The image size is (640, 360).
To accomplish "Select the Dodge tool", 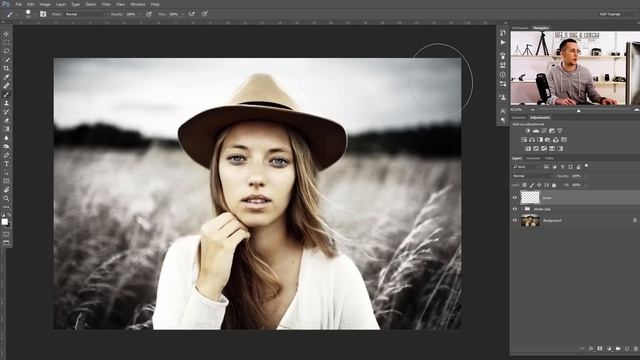I will tap(6, 146).
